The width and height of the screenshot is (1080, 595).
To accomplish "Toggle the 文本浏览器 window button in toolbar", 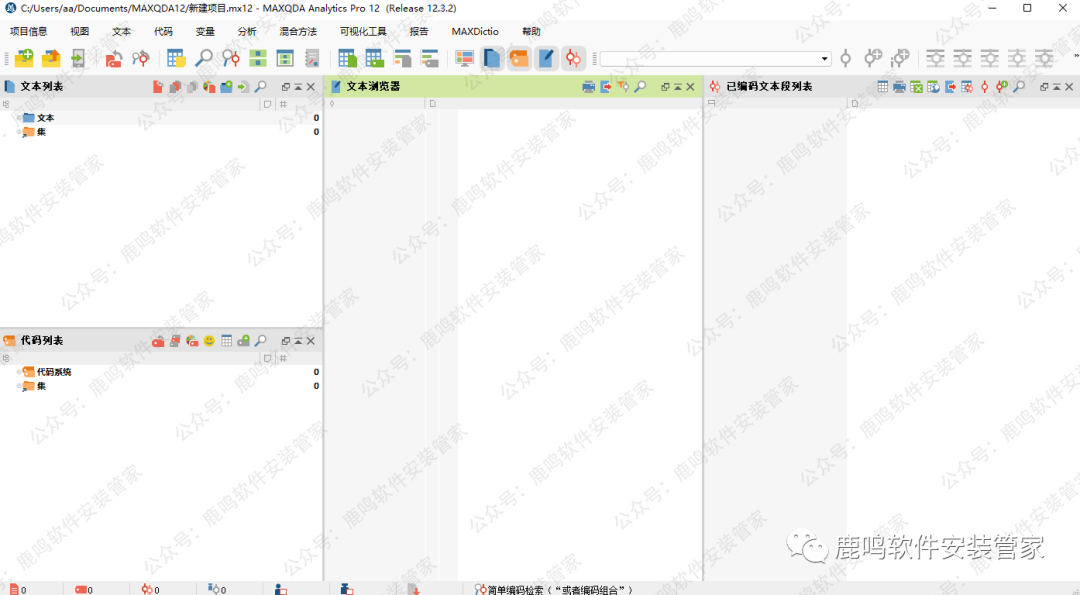I will coord(546,59).
